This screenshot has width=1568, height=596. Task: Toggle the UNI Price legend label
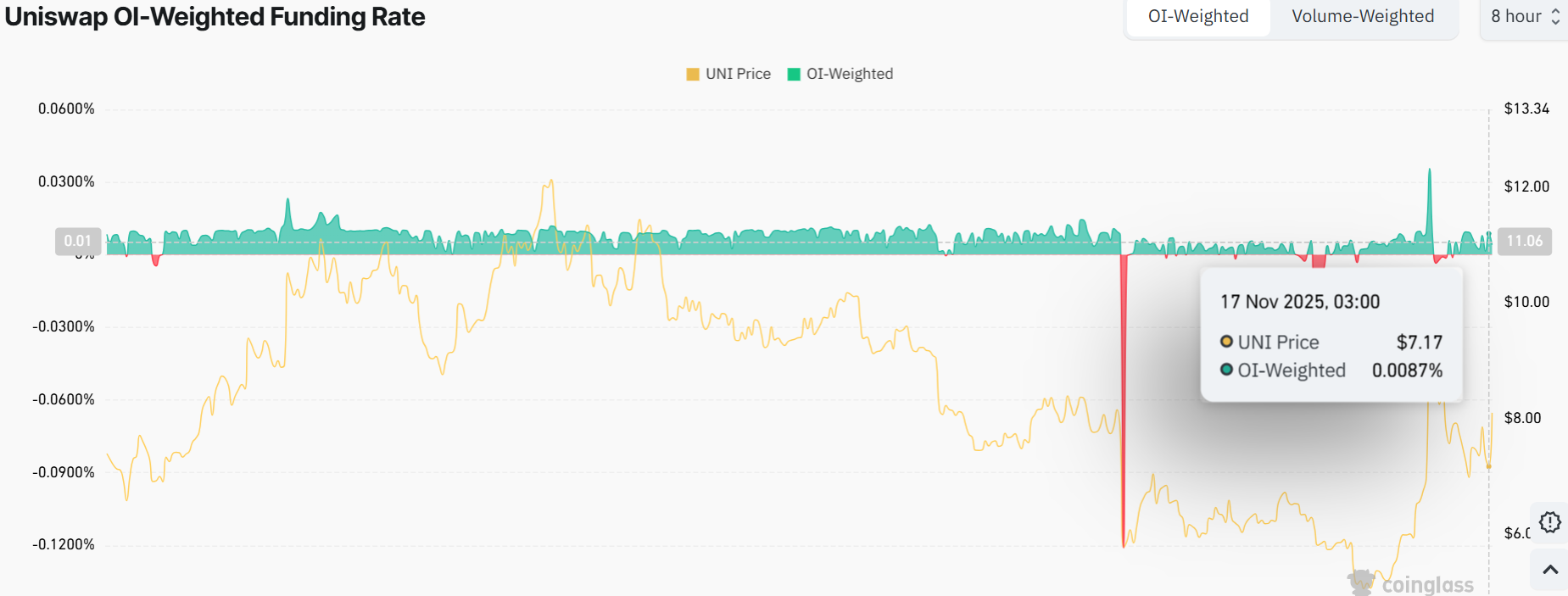(x=738, y=74)
